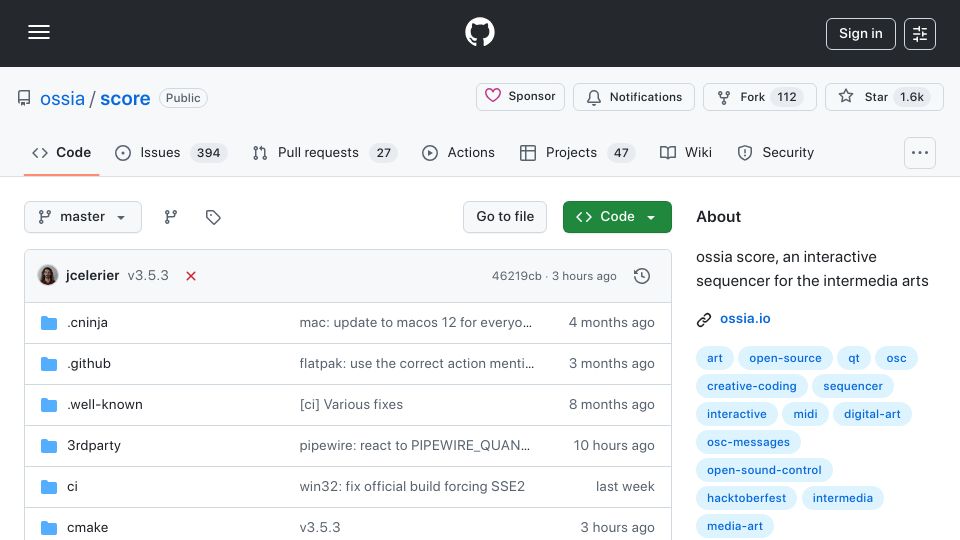This screenshot has height=540, width=960.
Task: Open the .github folder
Action: pyautogui.click(x=89, y=364)
